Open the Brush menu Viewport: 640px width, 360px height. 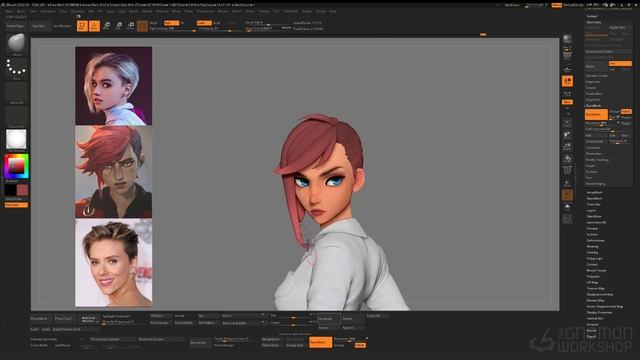(x=21, y=11)
